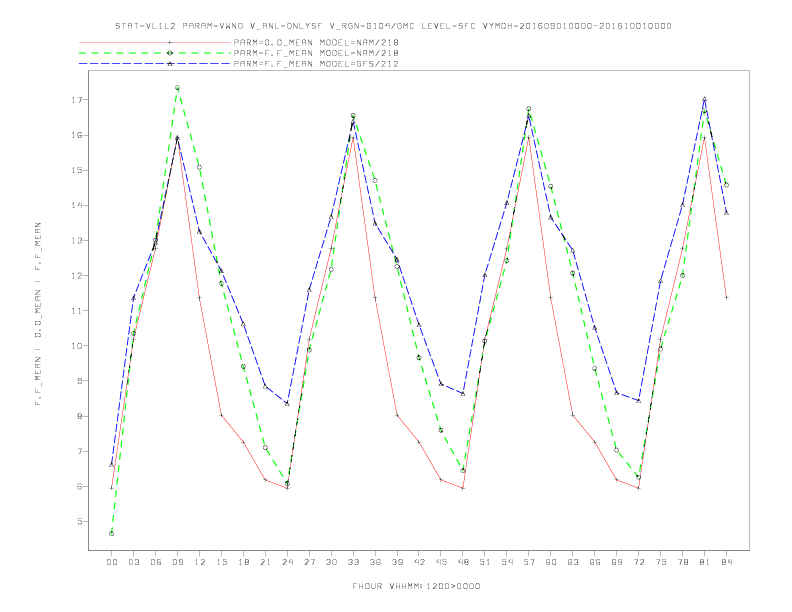
Task: Click the x-axis tick label 09
Action: 177,562
